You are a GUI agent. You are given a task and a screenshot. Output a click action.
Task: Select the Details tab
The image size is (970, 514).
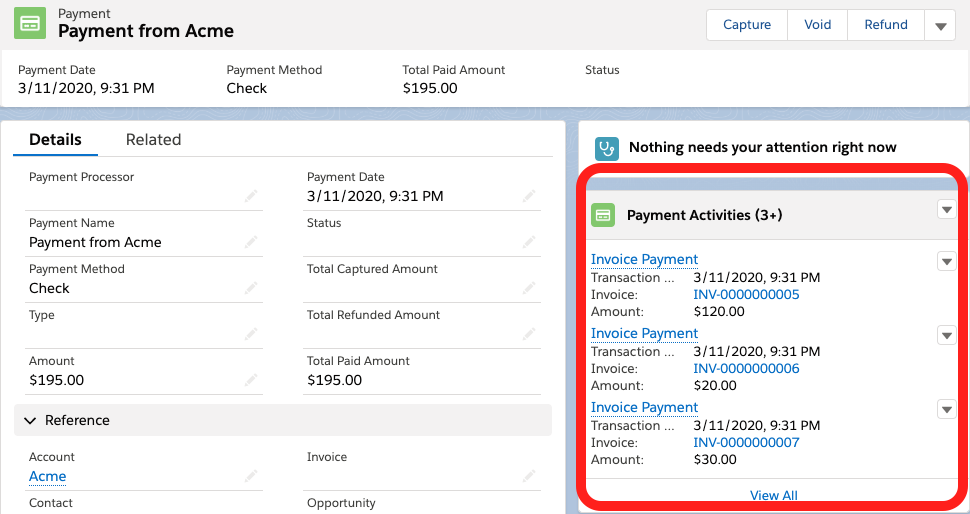[x=55, y=140]
